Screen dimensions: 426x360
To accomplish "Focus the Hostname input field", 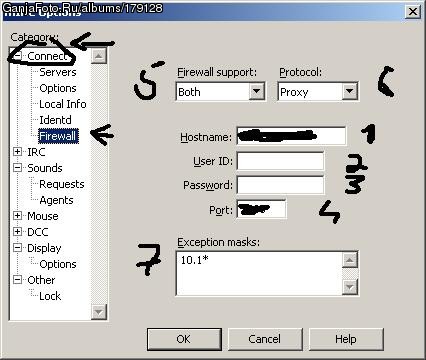I will point(291,135).
